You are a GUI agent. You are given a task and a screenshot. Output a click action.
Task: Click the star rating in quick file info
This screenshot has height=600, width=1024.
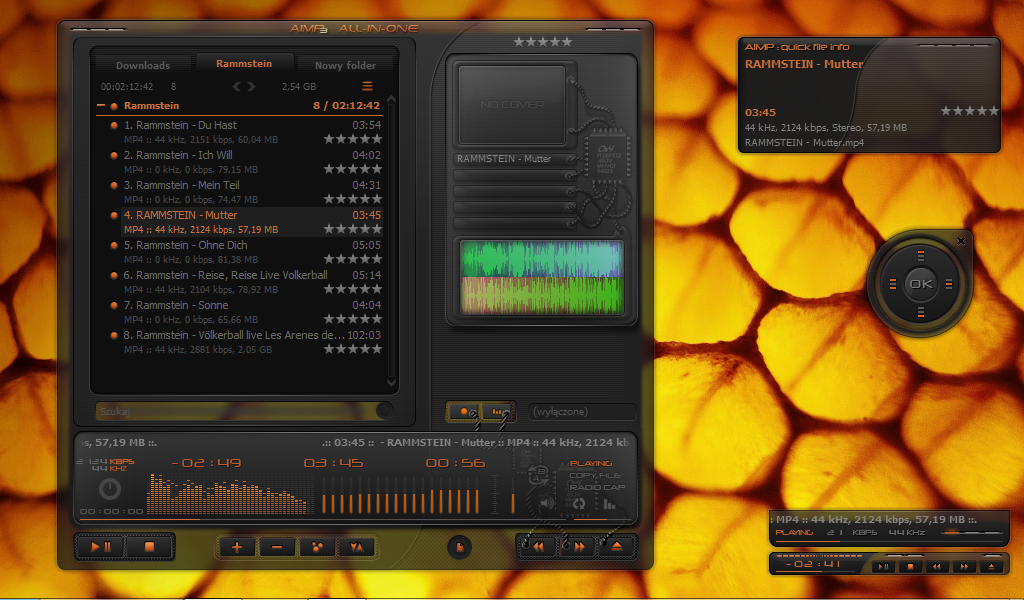tap(970, 111)
